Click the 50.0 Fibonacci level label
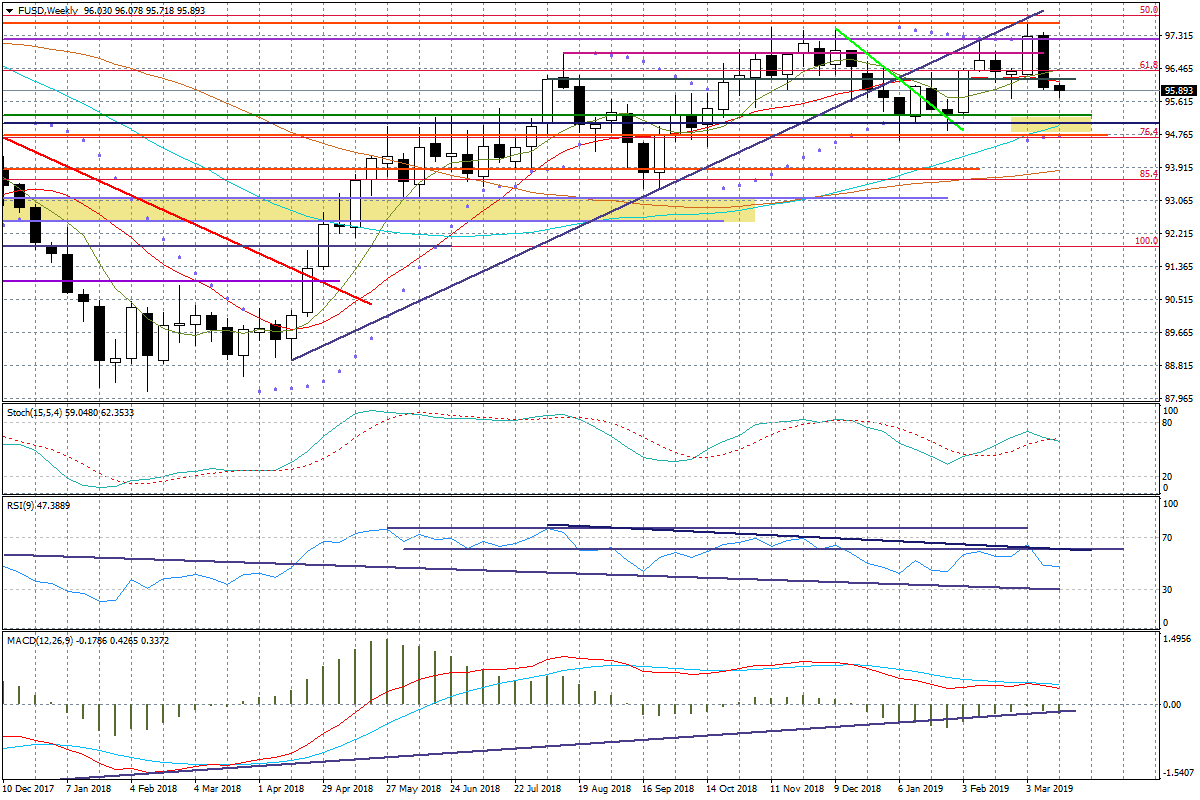The height and width of the screenshot is (800, 1200). click(x=1149, y=9)
